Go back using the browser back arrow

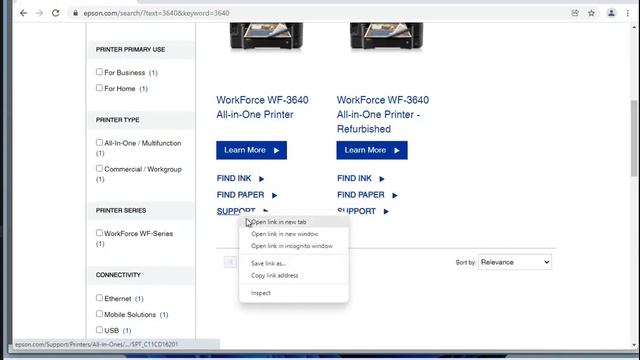click(23, 13)
